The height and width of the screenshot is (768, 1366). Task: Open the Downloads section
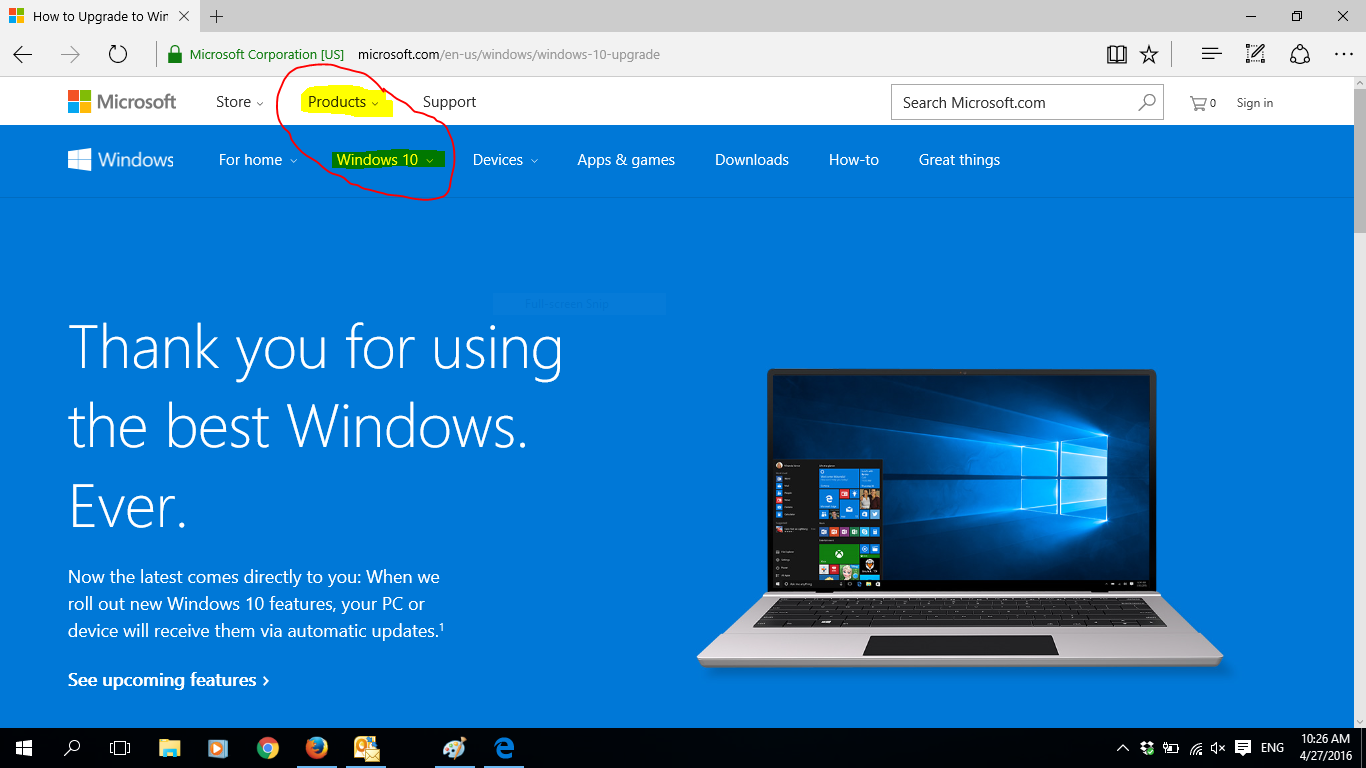click(752, 160)
